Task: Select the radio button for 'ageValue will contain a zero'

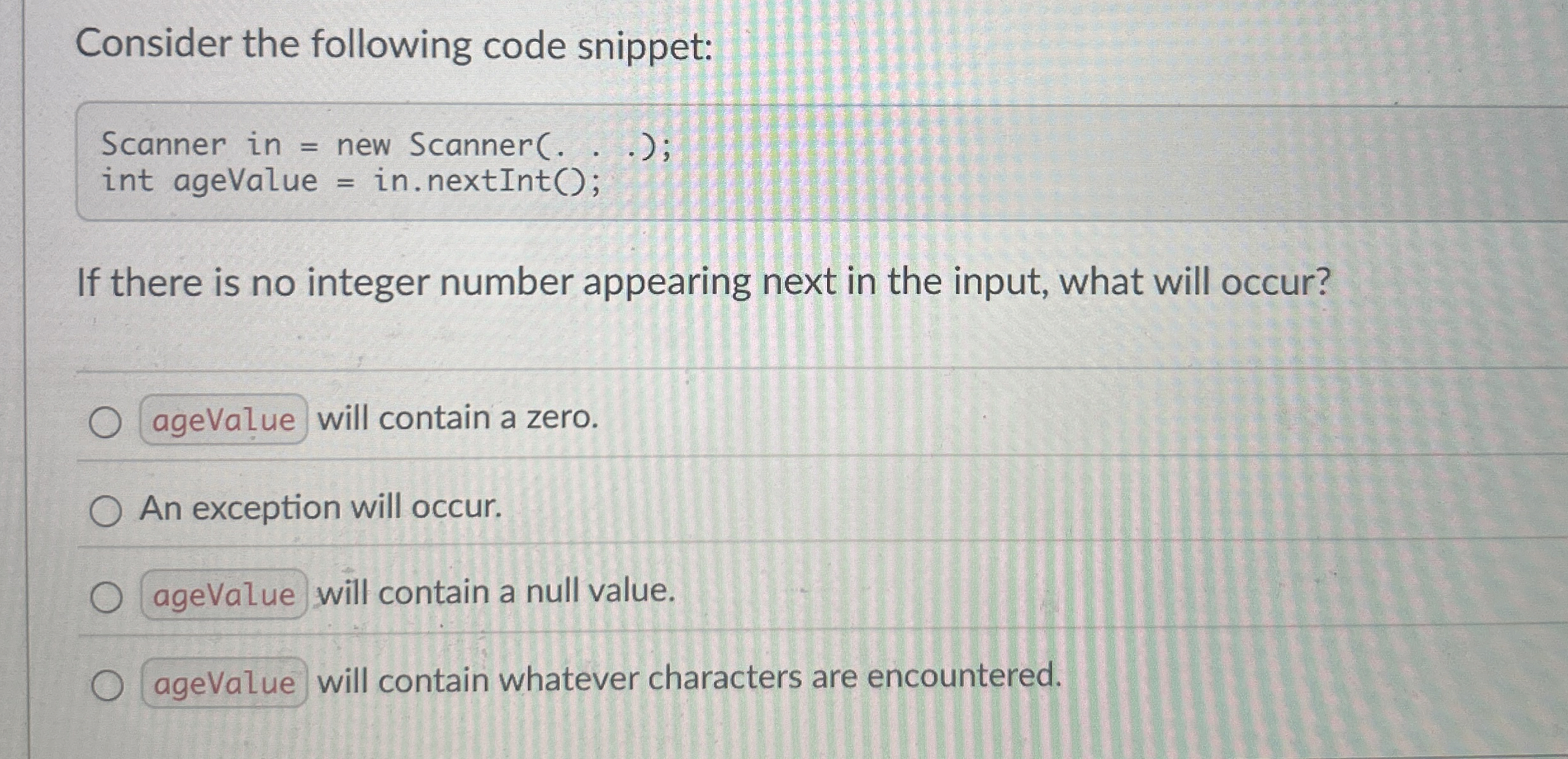Action: pyautogui.click(x=105, y=420)
